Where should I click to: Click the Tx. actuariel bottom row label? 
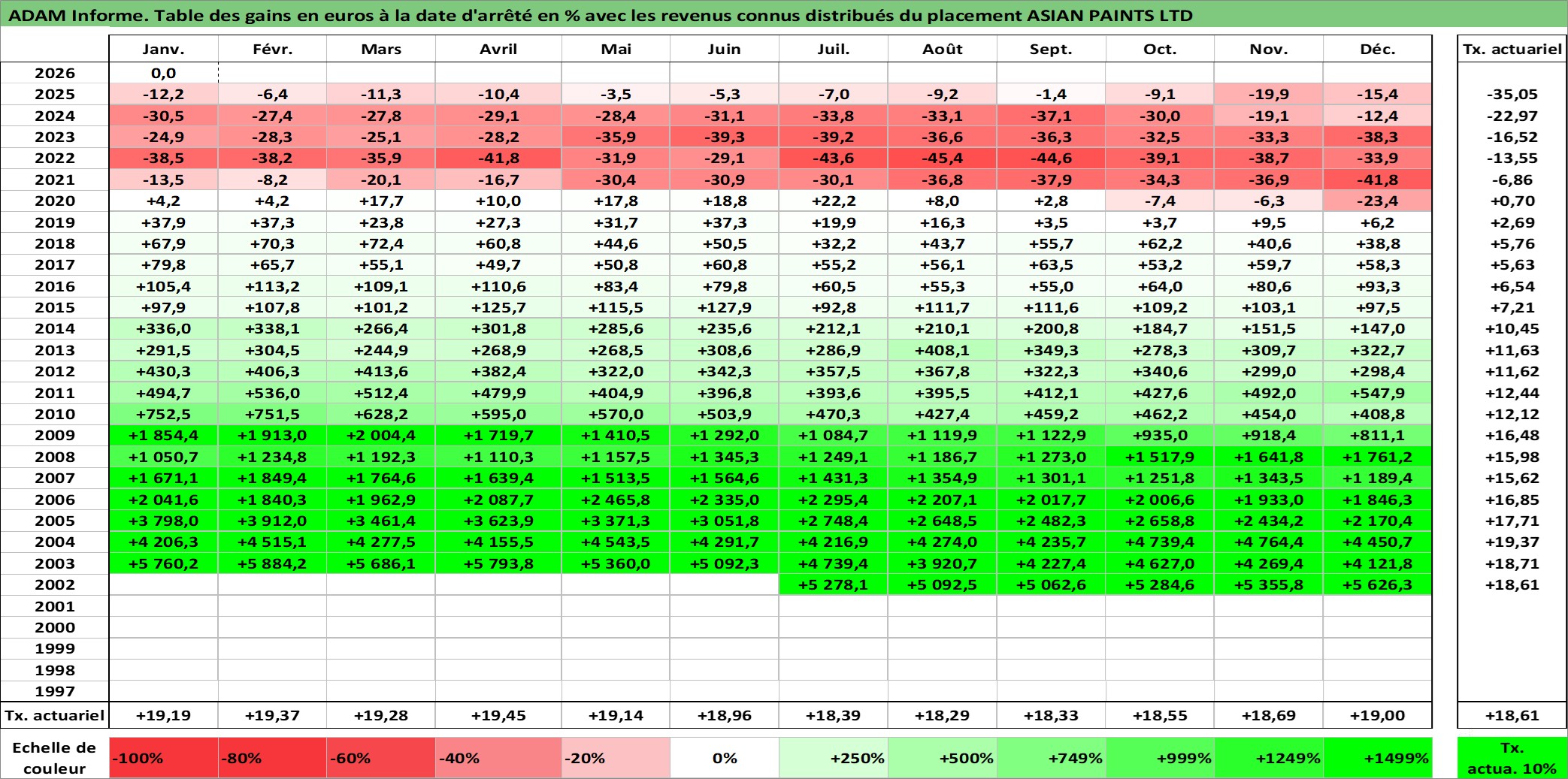55,715
